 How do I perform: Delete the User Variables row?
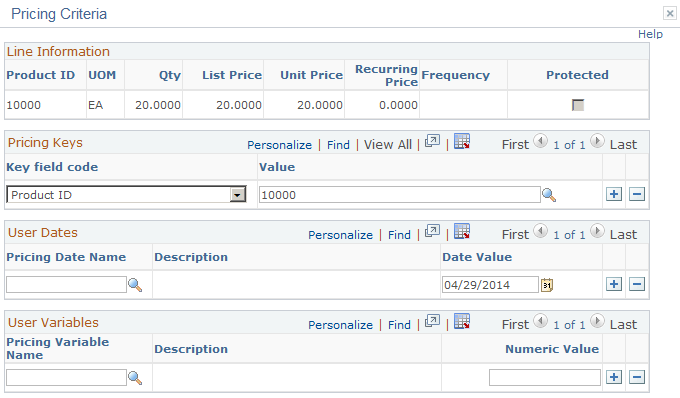point(637,377)
